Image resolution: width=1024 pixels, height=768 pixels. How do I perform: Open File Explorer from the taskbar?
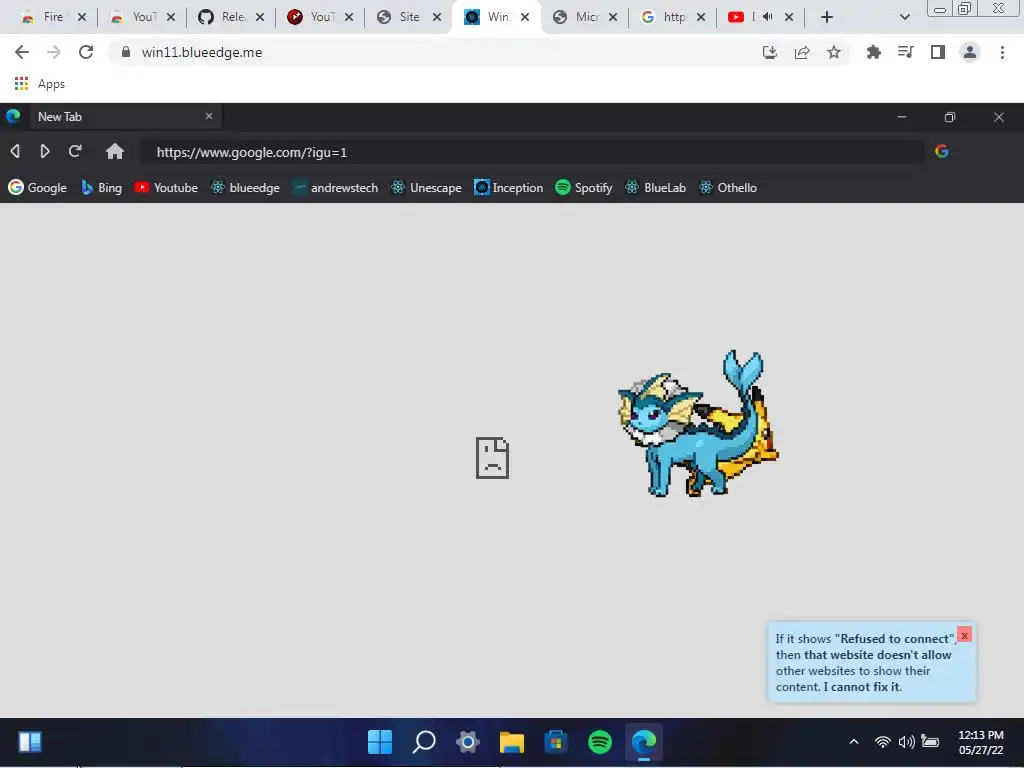[512, 742]
